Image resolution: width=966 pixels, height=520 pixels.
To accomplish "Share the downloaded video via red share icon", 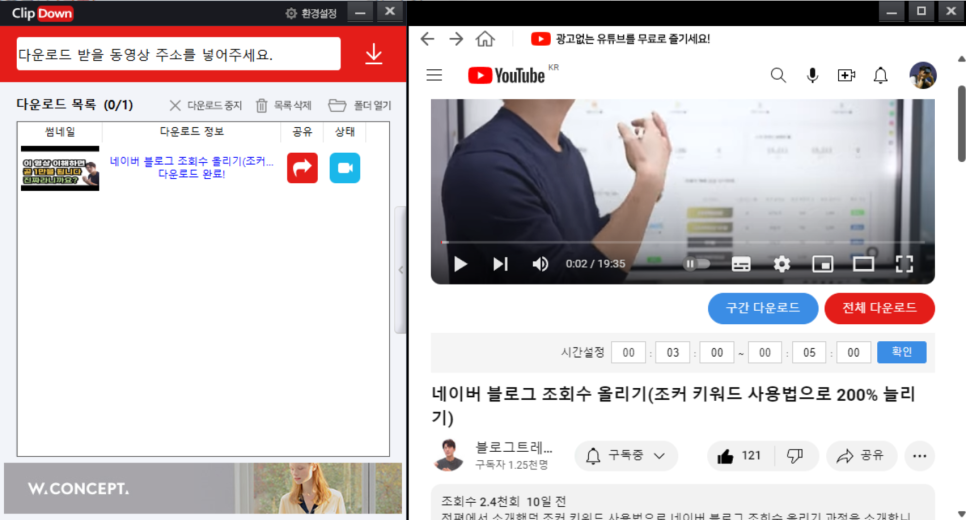I will [x=302, y=168].
